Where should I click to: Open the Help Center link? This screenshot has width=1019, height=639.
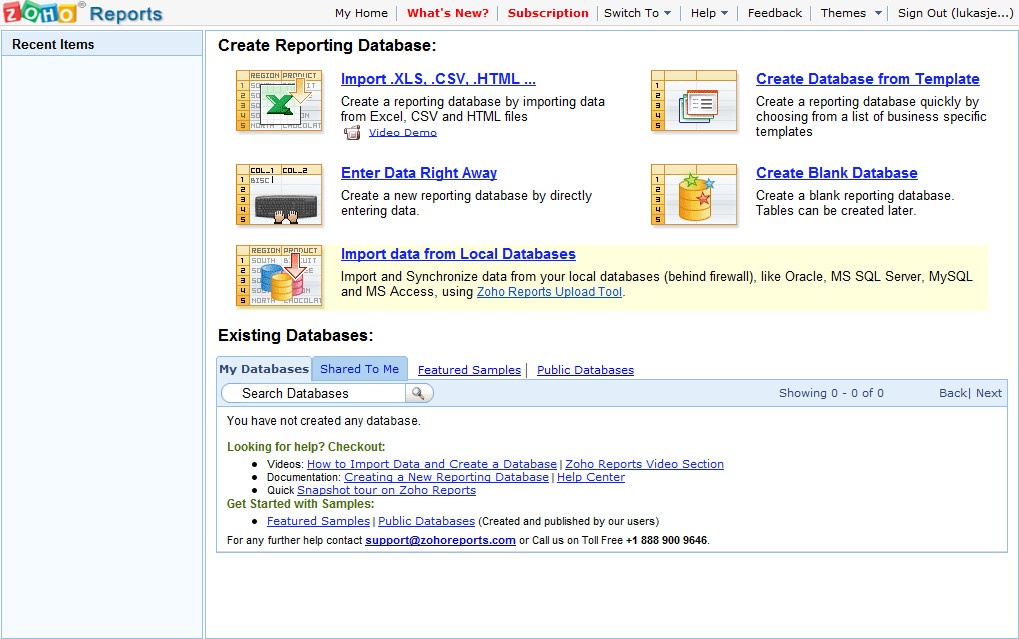[591, 477]
